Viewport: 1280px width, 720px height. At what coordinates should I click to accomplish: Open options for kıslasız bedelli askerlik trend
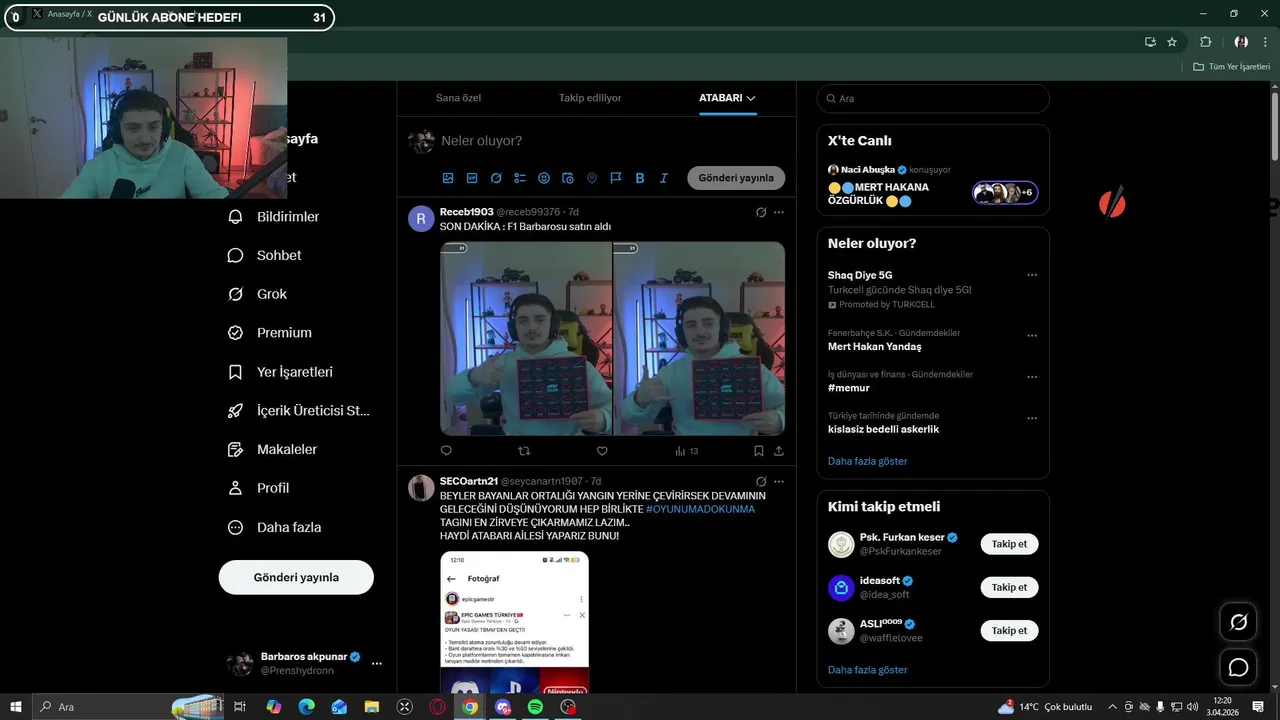point(1032,418)
